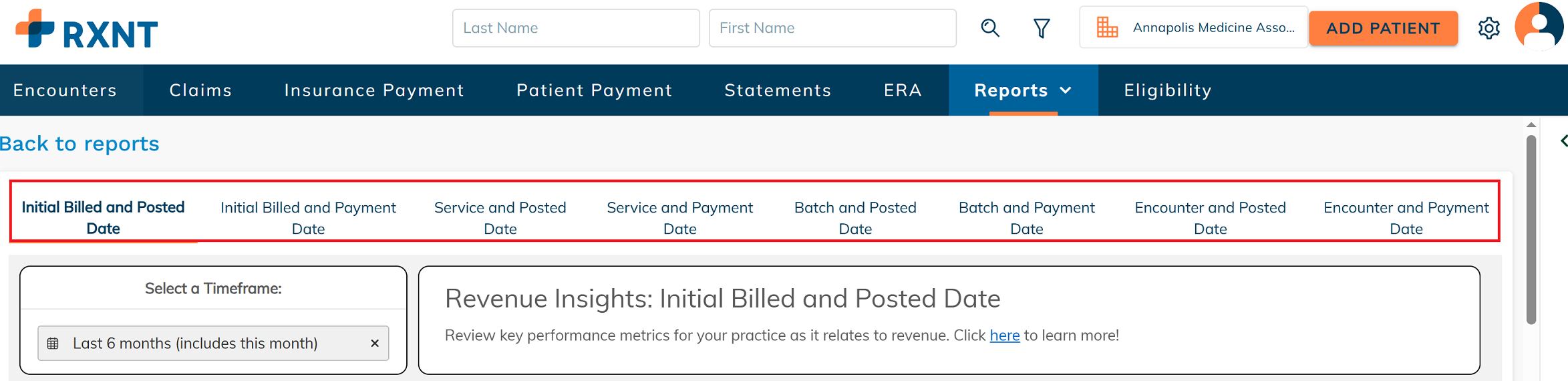This screenshot has height=381, width=1568.
Task: Open settings gear icon
Action: [1488, 28]
